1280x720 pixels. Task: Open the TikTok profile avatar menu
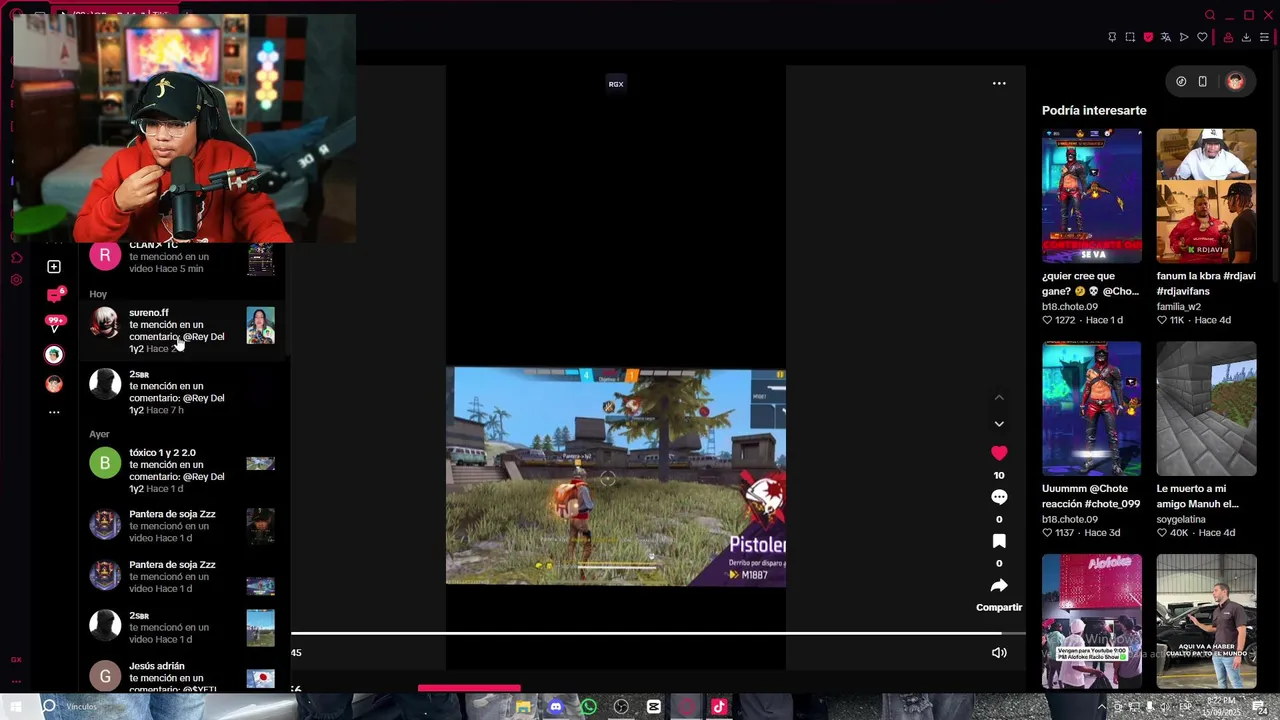[1235, 82]
